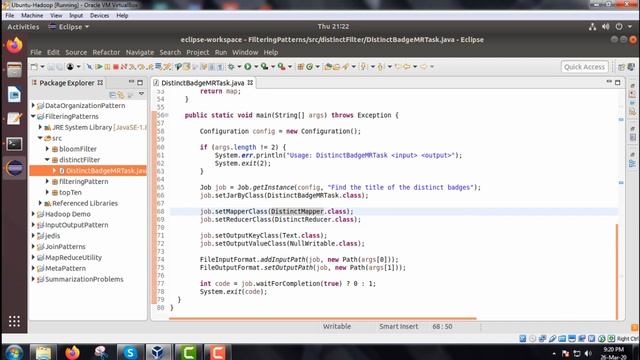640x360 pixels.
Task: Click the Open Type icon in the toolbar
Action: pos(328,67)
